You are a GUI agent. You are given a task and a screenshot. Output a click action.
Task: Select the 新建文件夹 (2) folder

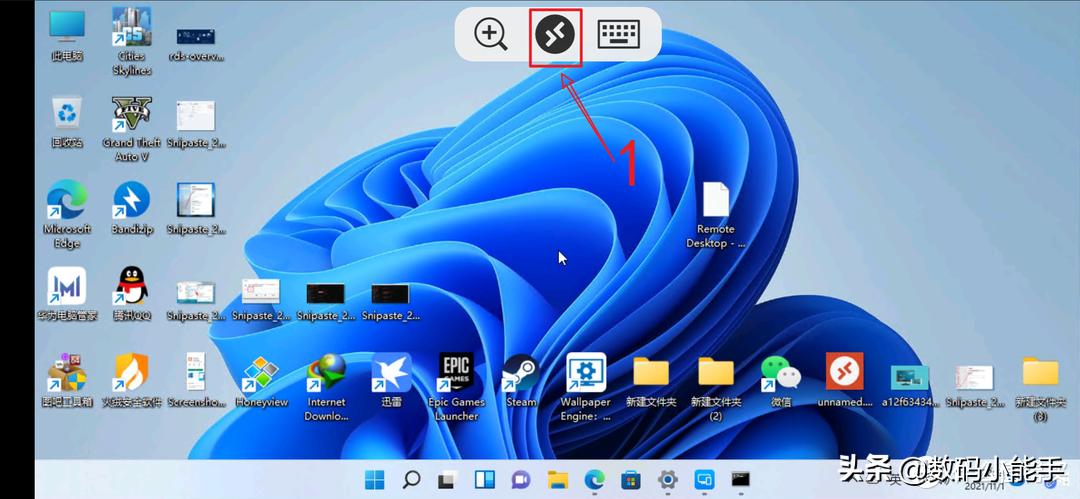click(x=716, y=389)
